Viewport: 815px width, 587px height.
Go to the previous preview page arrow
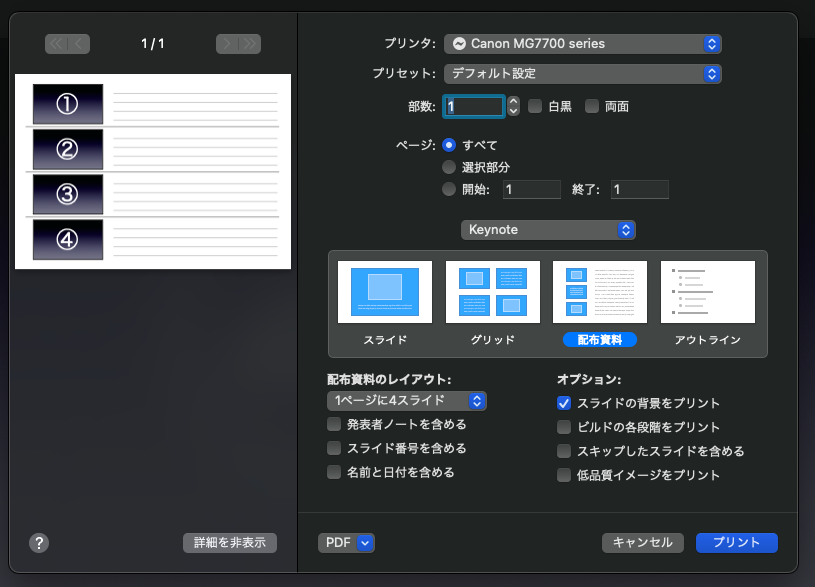coord(67,44)
